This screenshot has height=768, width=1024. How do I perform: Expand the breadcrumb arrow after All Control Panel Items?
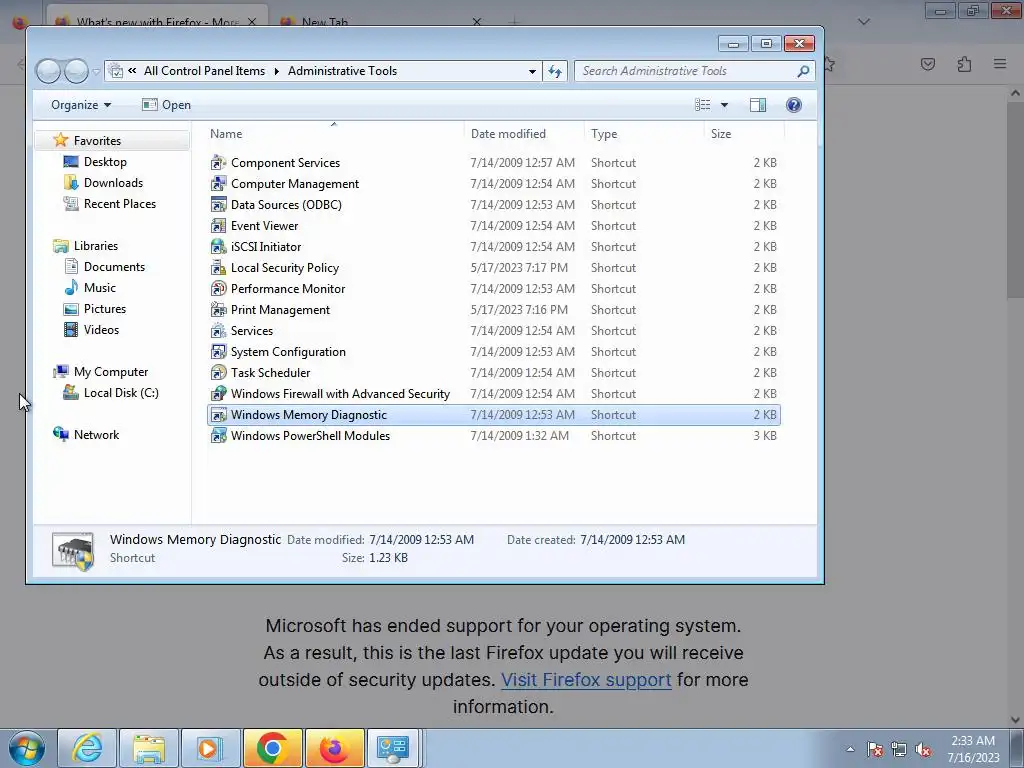[x=276, y=71]
